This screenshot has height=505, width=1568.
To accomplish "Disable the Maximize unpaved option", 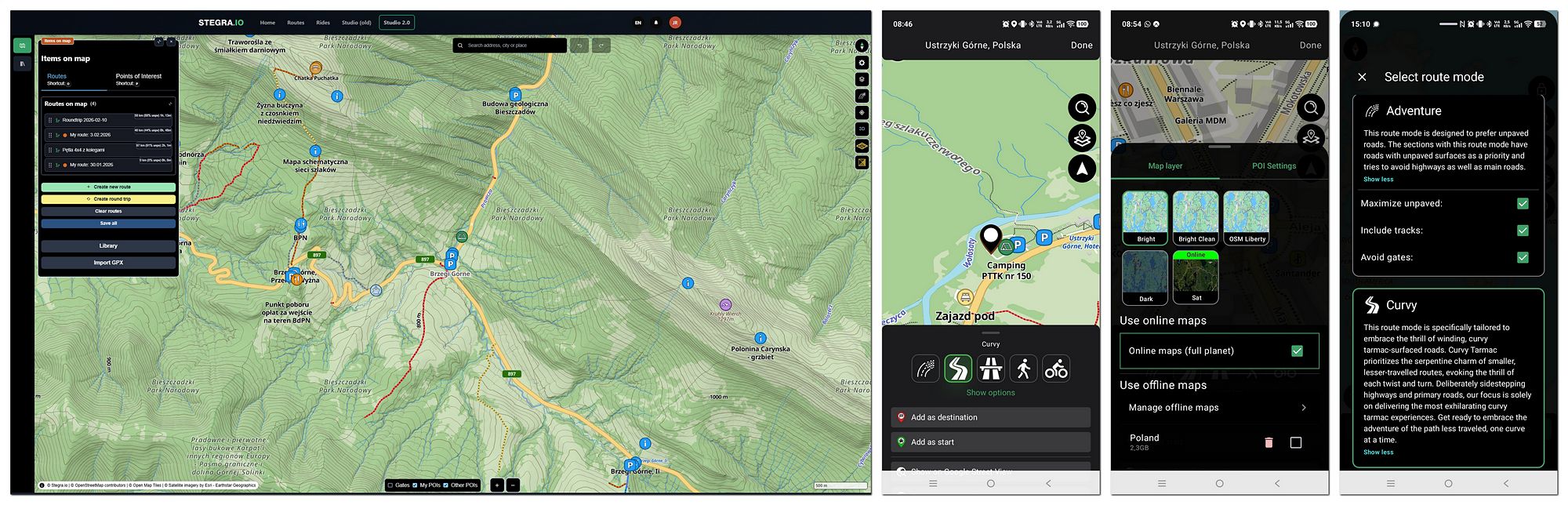I will pyautogui.click(x=1523, y=204).
